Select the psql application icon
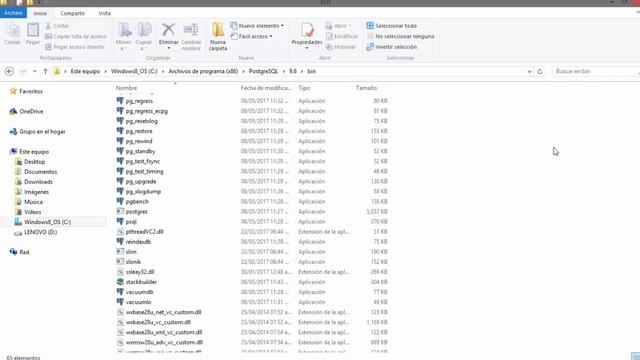Image resolution: width=640 pixels, height=360 pixels. pos(120,222)
